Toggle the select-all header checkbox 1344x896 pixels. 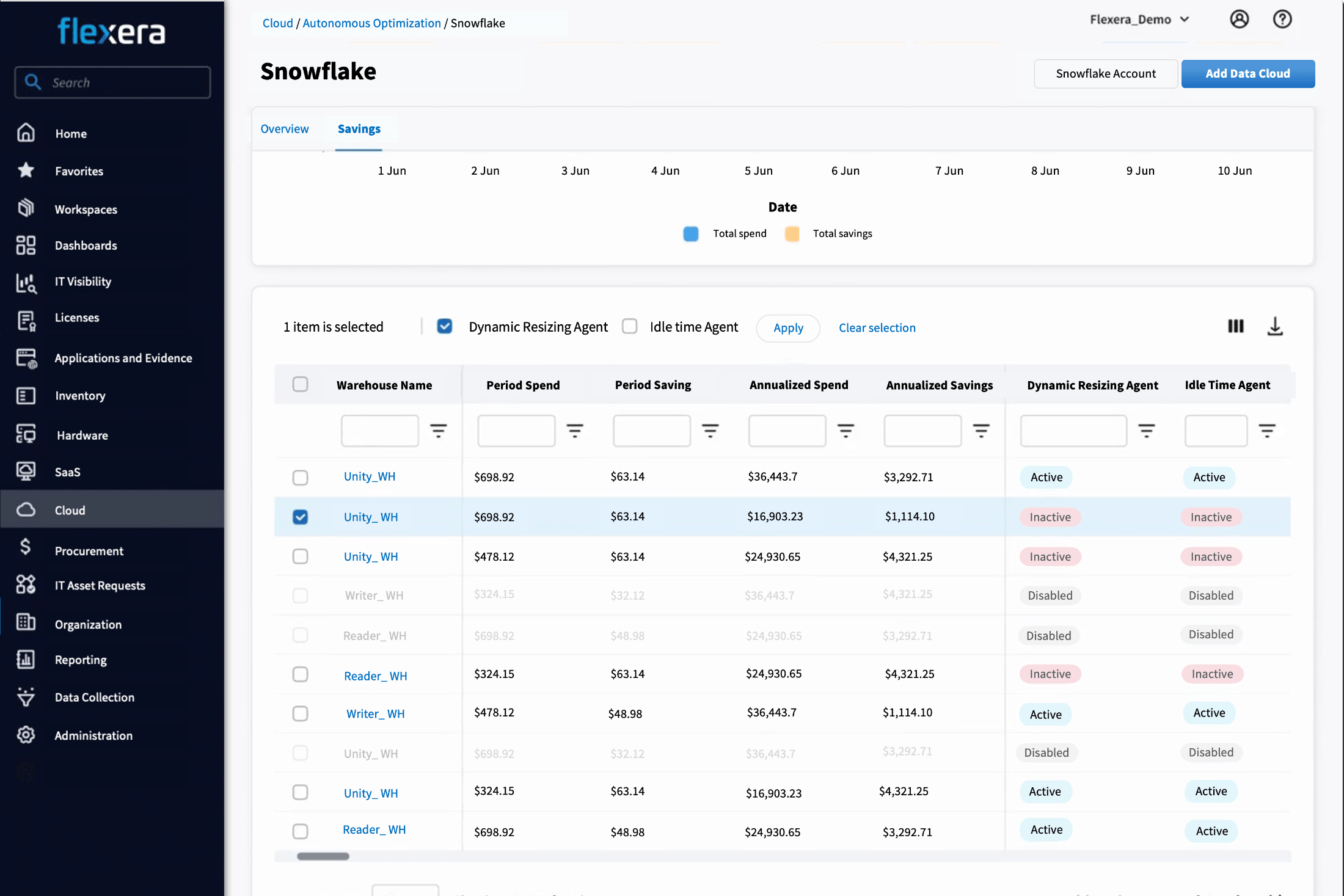[300, 384]
